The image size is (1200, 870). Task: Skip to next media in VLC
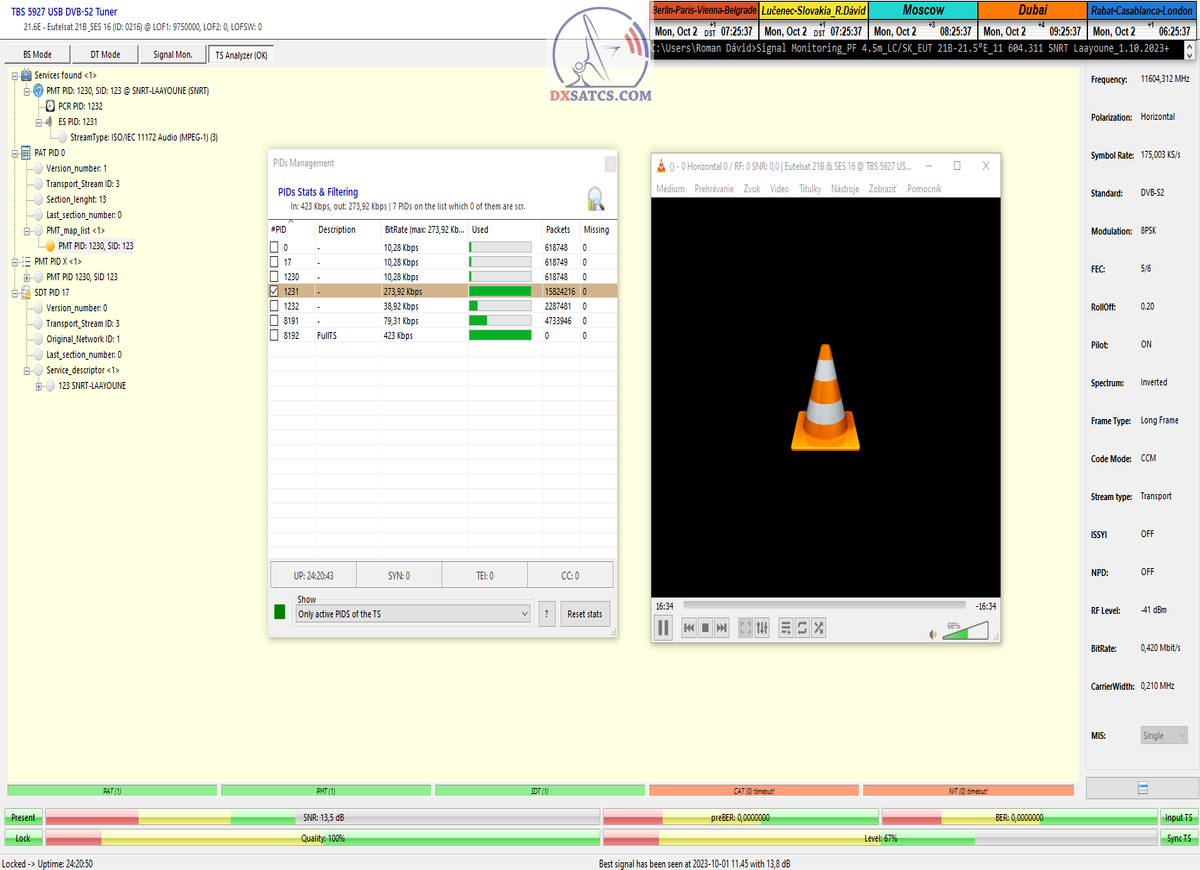tap(722, 628)
